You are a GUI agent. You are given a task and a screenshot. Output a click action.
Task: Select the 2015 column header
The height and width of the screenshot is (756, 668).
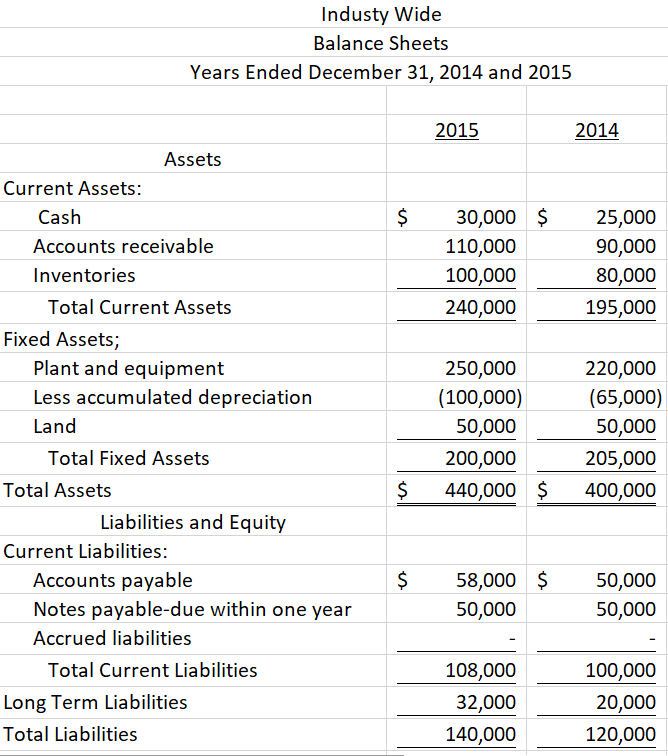click(456, 130)
